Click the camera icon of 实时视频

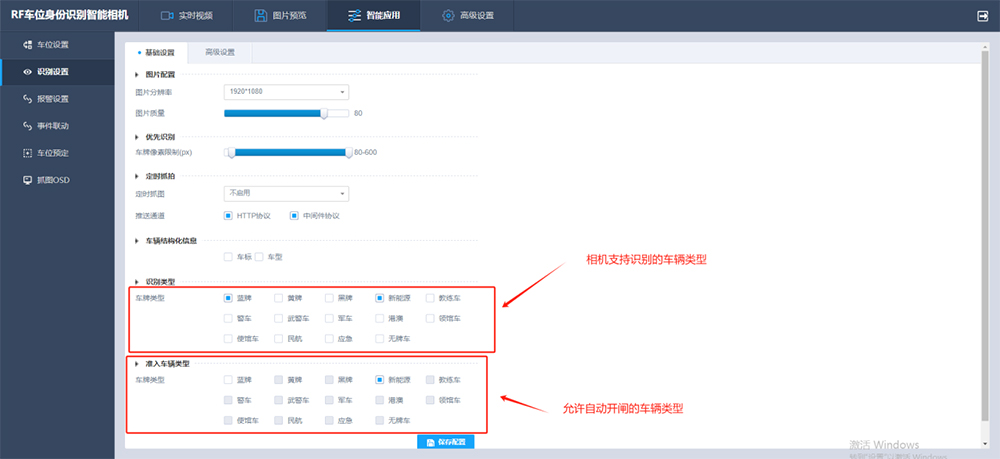coord(167,16)
